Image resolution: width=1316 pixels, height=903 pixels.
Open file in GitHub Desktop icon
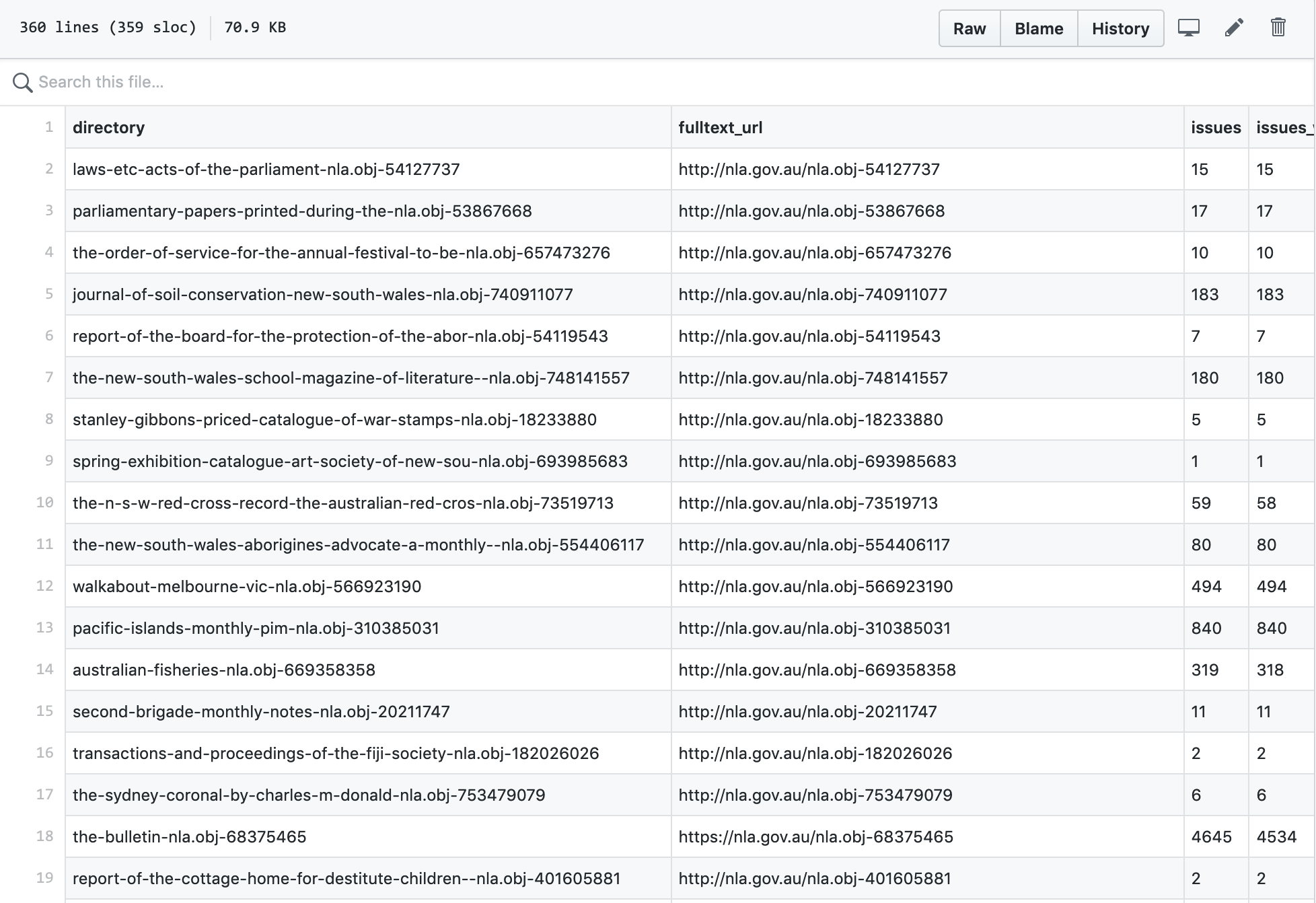tap(1188, 28)
